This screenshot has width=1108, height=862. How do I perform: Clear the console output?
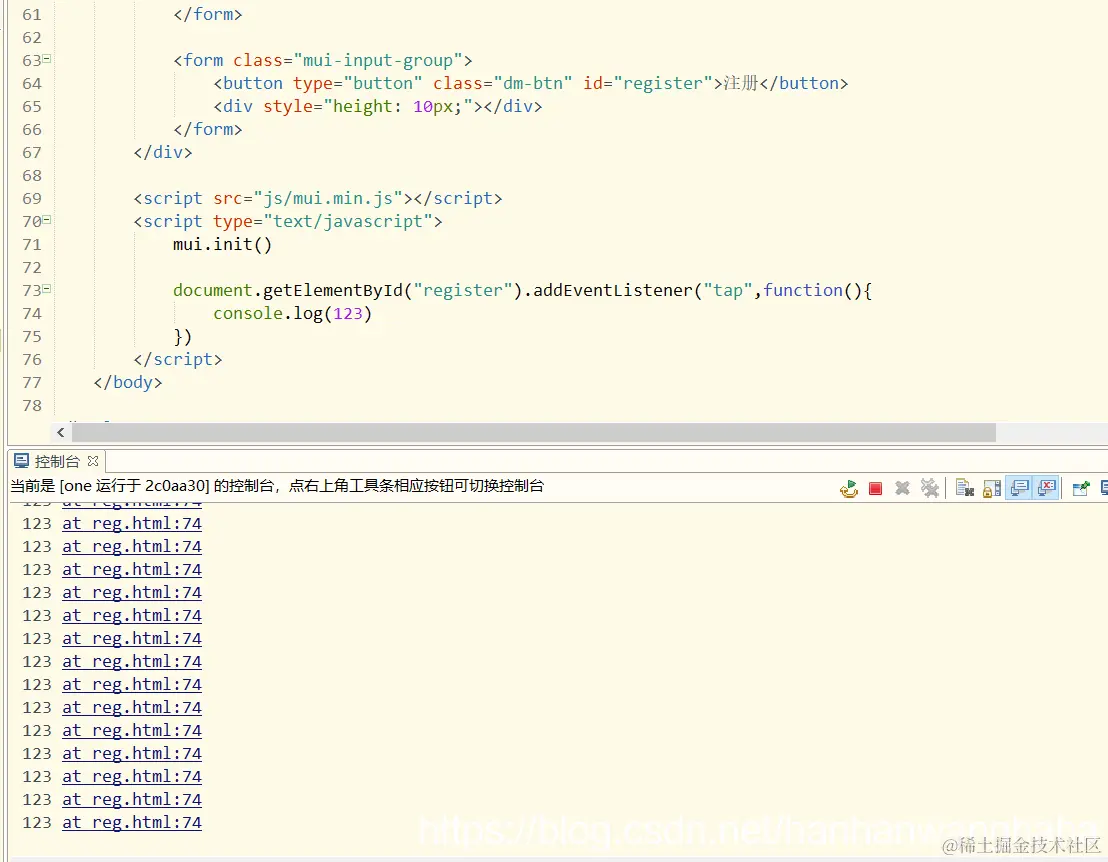965,488
